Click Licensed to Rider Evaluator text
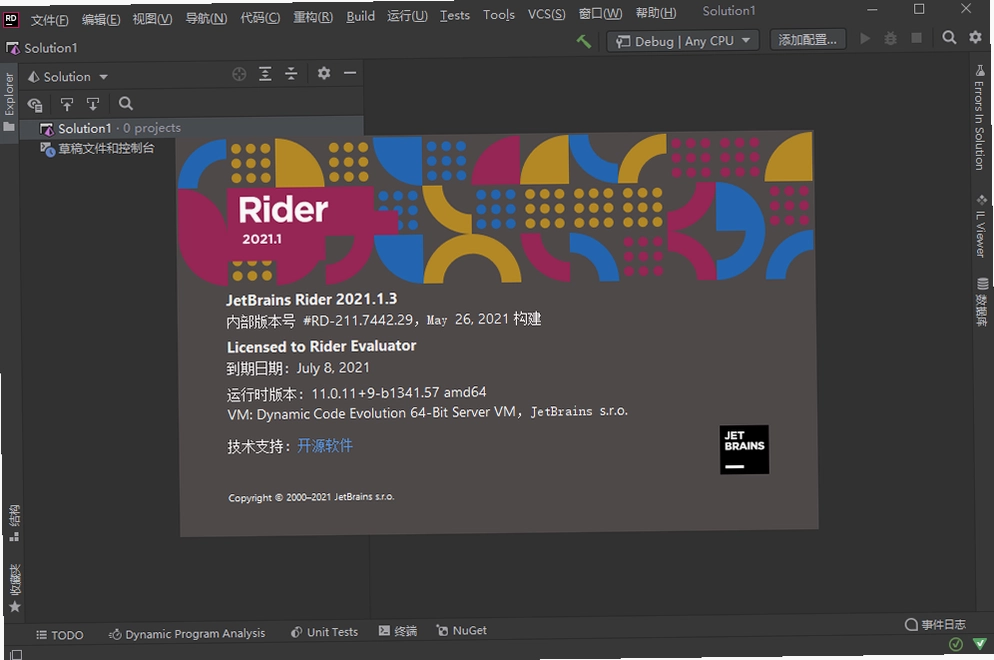 pyautogui.click(x=321, y=346)
